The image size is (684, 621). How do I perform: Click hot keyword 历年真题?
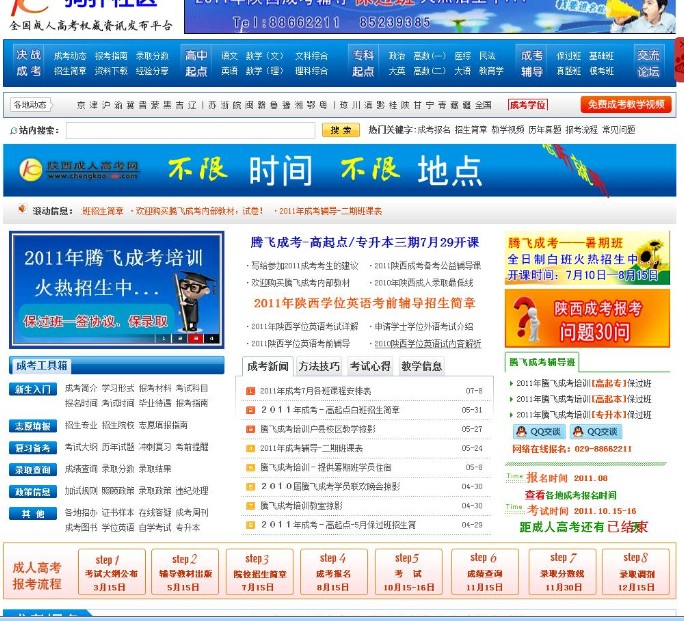(x=544, y=130)
